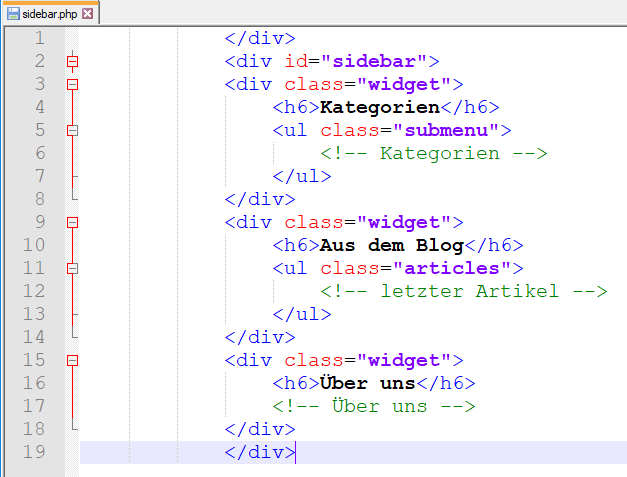The width and height of the screenshot is (627, 477).
Task: Click the closing </div> on line 8
Action: (260, 199)
